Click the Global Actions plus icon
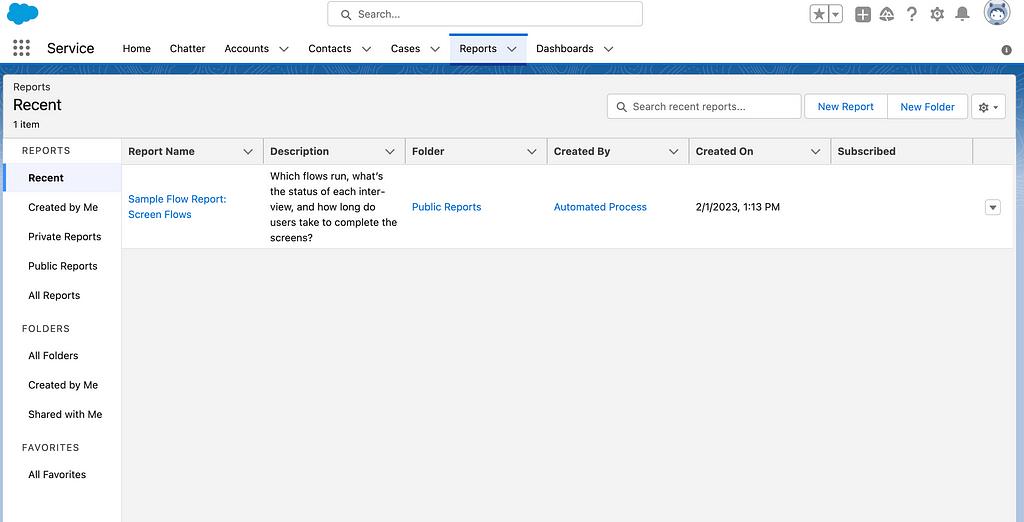The width and height of the screenshot is (1024, 522). (862, 14)
